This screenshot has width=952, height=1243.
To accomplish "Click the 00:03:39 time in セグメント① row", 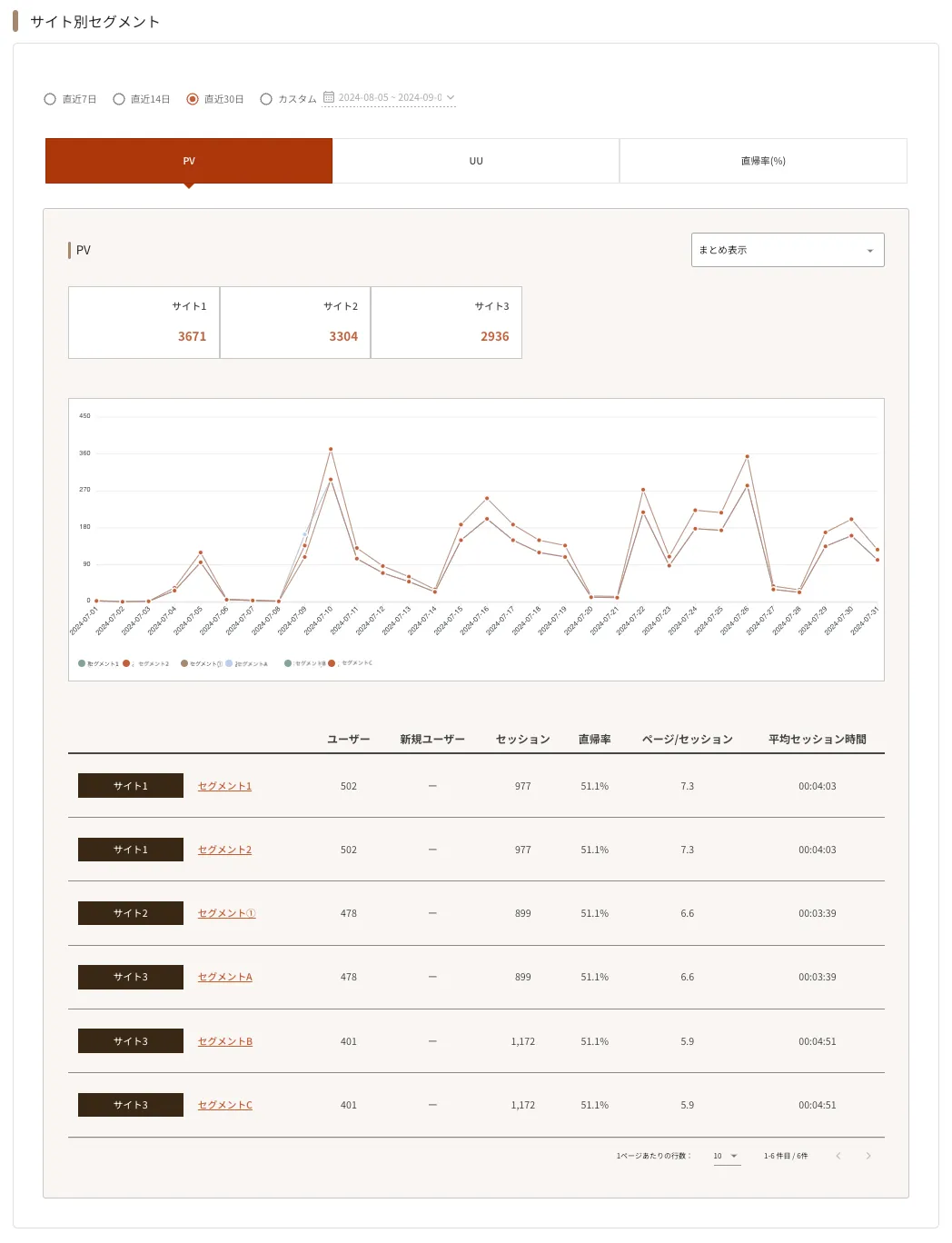I will coord(818,913).
